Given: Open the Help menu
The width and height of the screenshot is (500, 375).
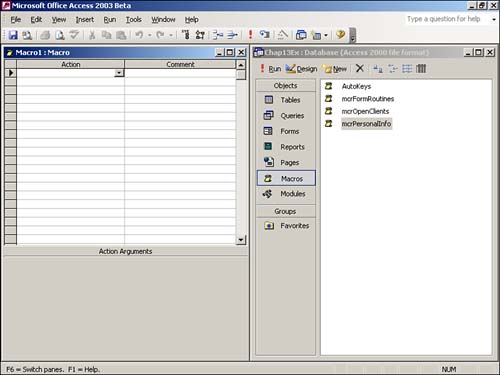Looking at the screenshot, I should (192, 20).
